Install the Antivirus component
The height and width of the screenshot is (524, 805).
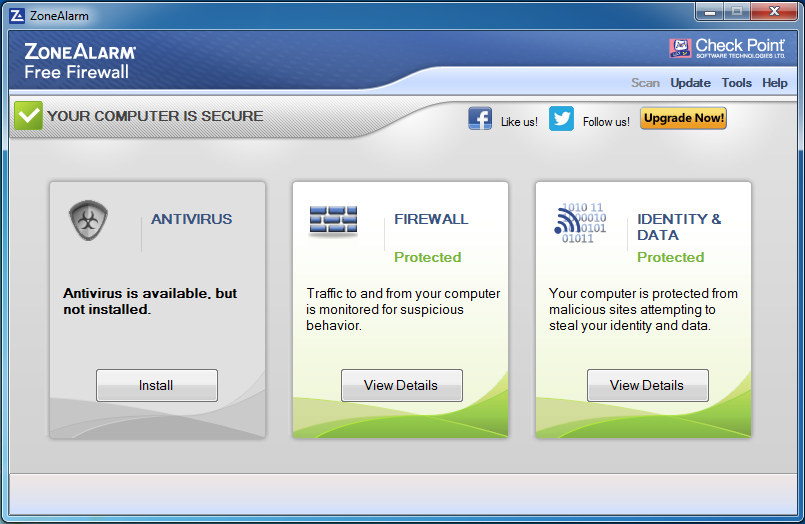[x=157, y=385]
